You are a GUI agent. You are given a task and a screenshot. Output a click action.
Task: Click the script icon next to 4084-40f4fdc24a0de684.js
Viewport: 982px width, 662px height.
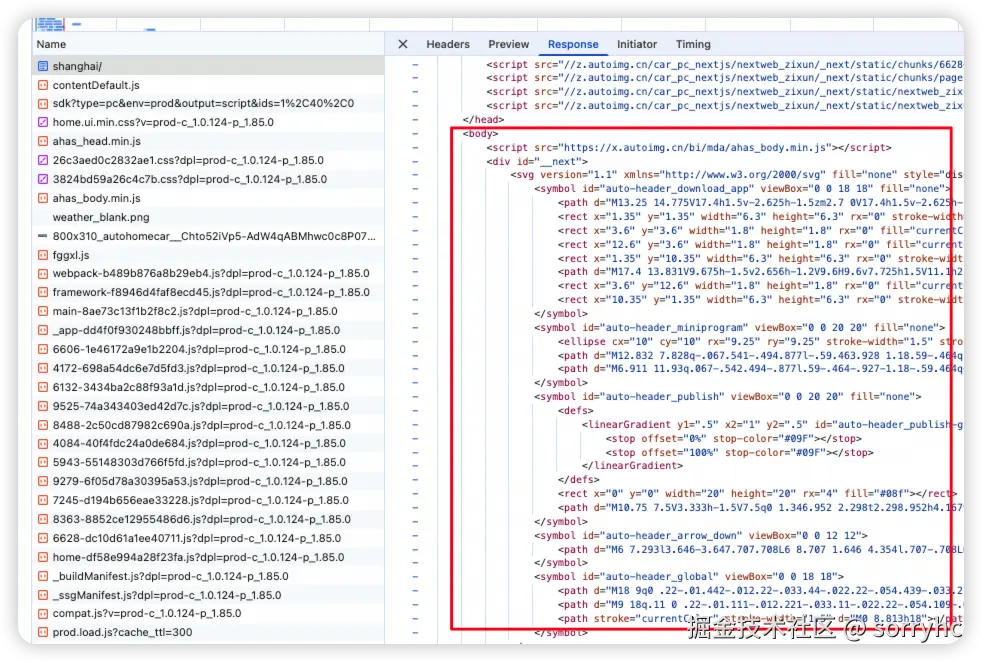point(43,443)
